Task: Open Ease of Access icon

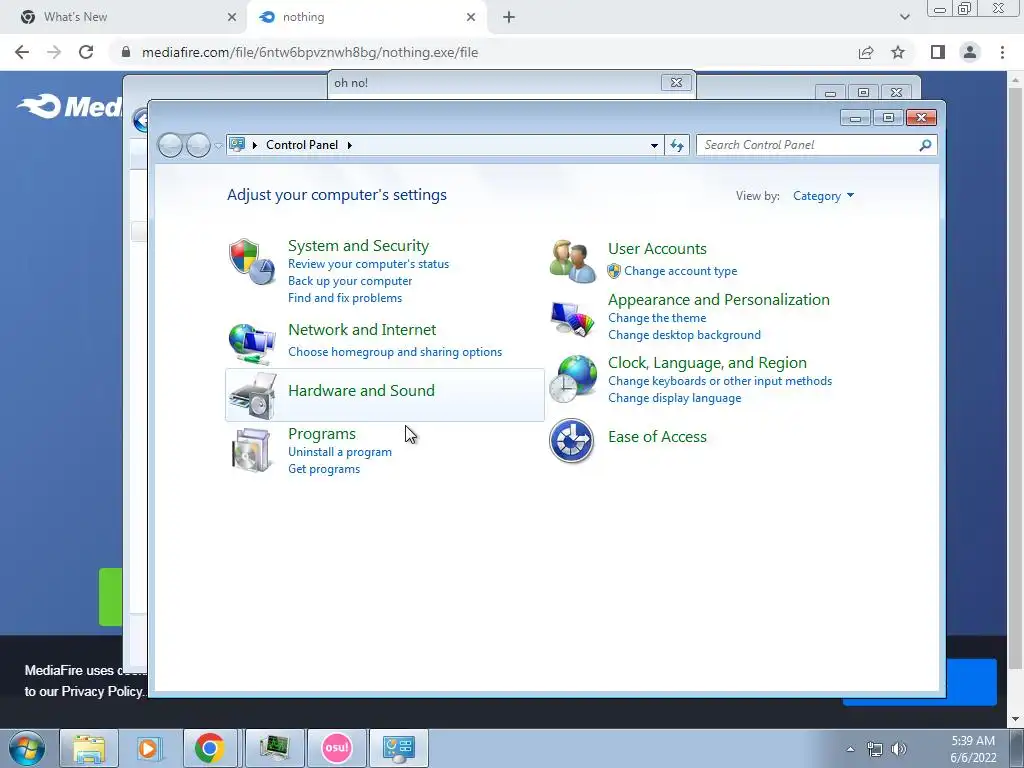Action: pos(571,441)
